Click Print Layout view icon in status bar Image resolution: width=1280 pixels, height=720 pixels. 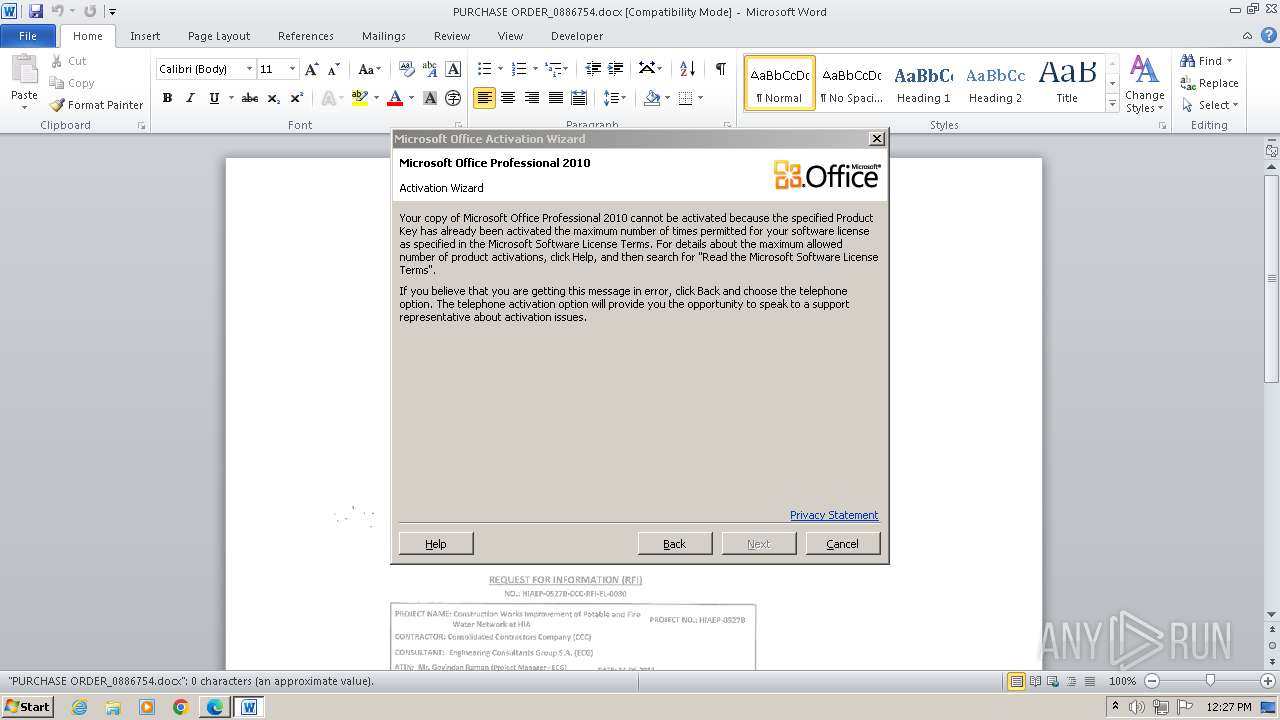pyautogui.click(x=1017, y=681)
